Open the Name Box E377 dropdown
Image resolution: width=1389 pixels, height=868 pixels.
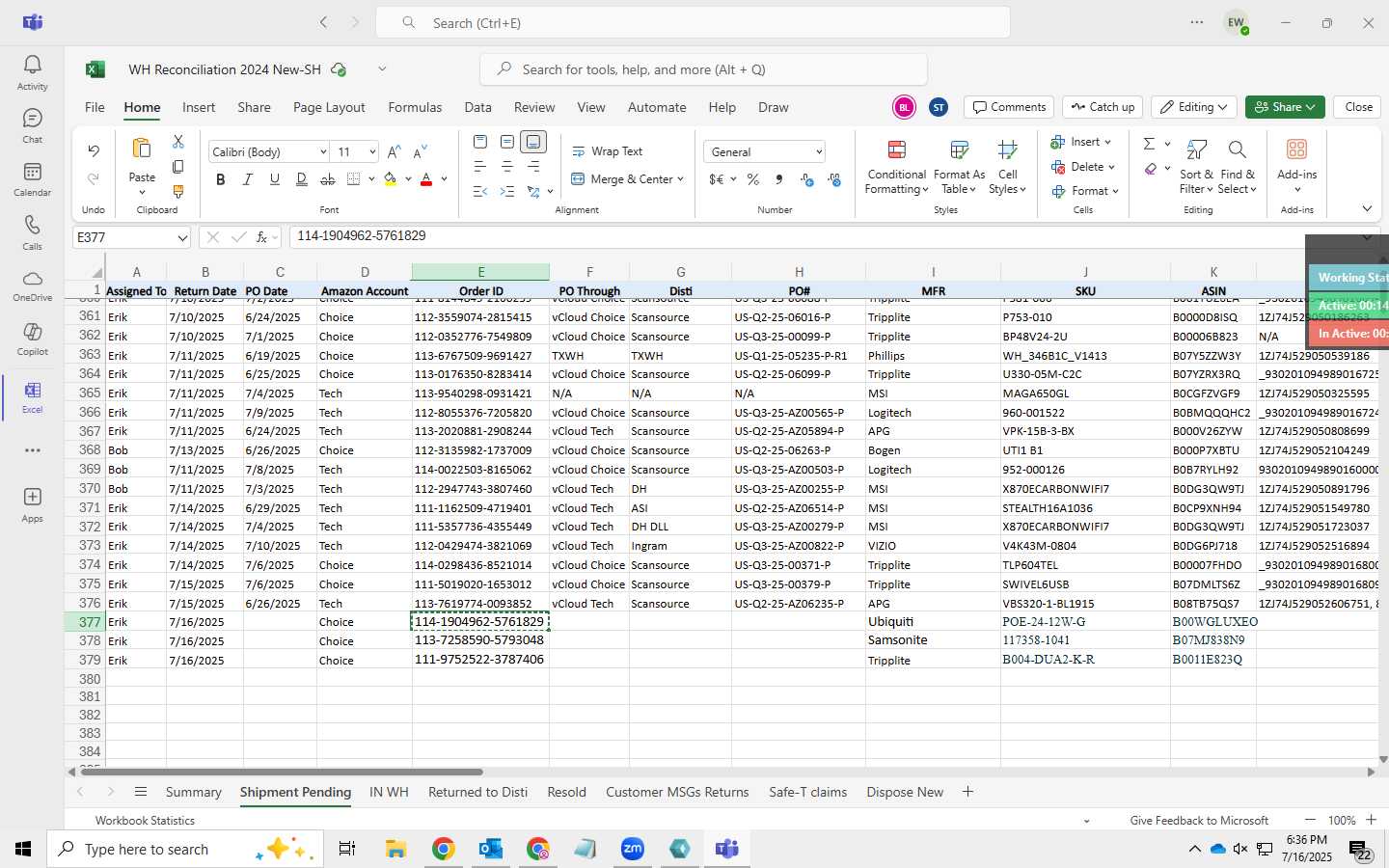tap(182, 237)
